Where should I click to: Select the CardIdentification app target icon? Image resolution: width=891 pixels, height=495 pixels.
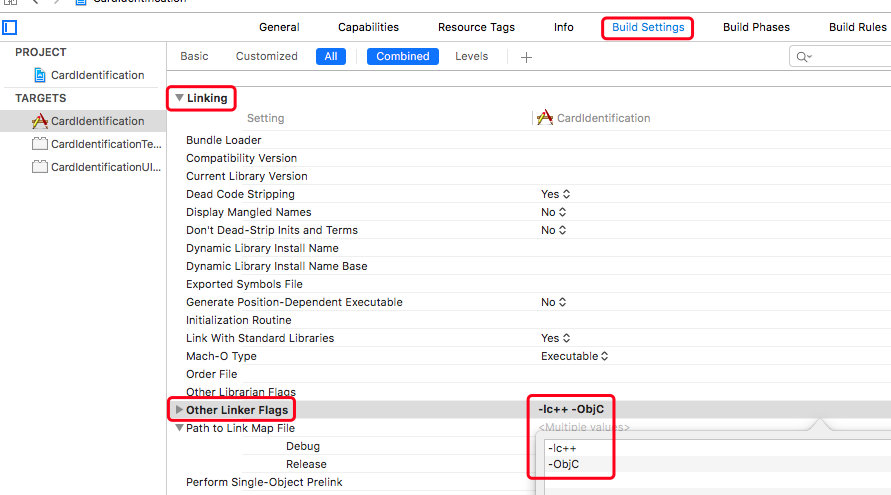point(40,121)
